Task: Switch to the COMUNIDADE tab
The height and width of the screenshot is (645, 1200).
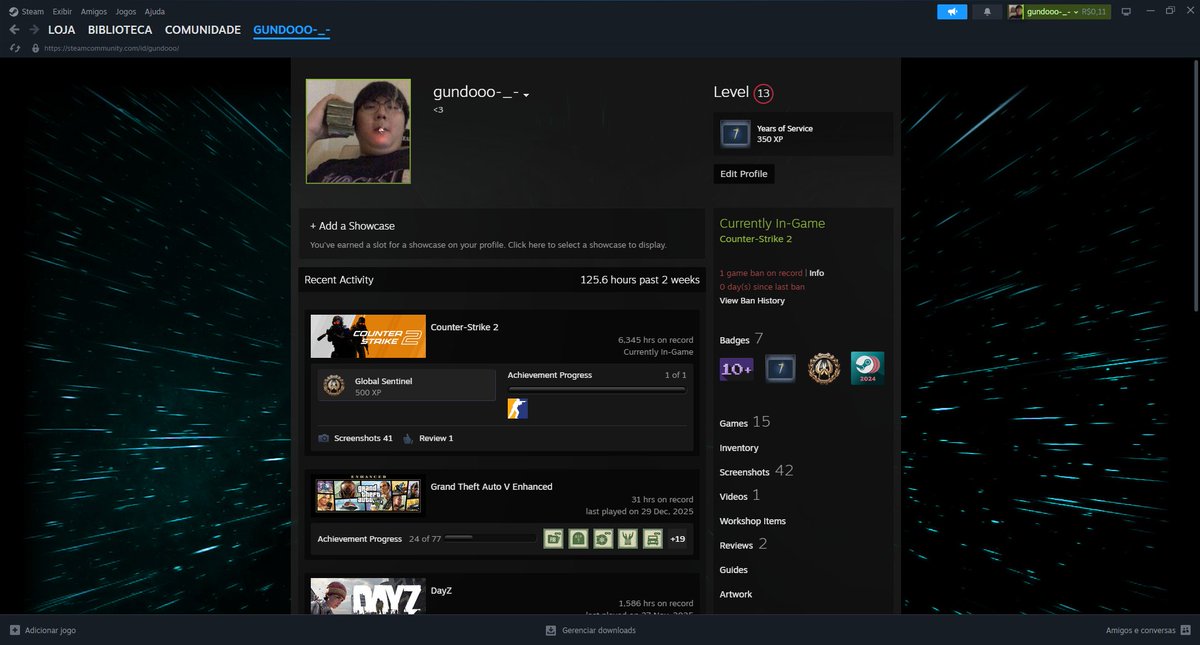Action: (203, 30)
